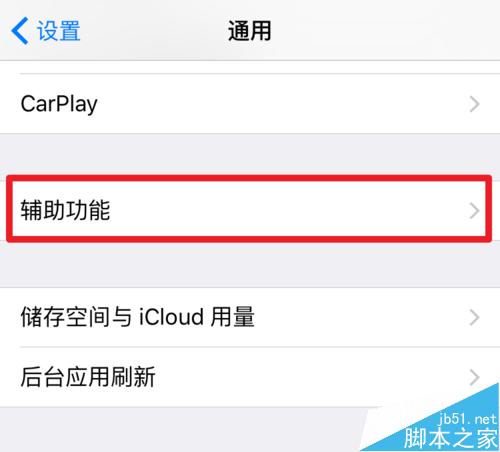Tap the blue back chevron icon
The width and height of the screenshot is (500, 452).
[19, 31]
